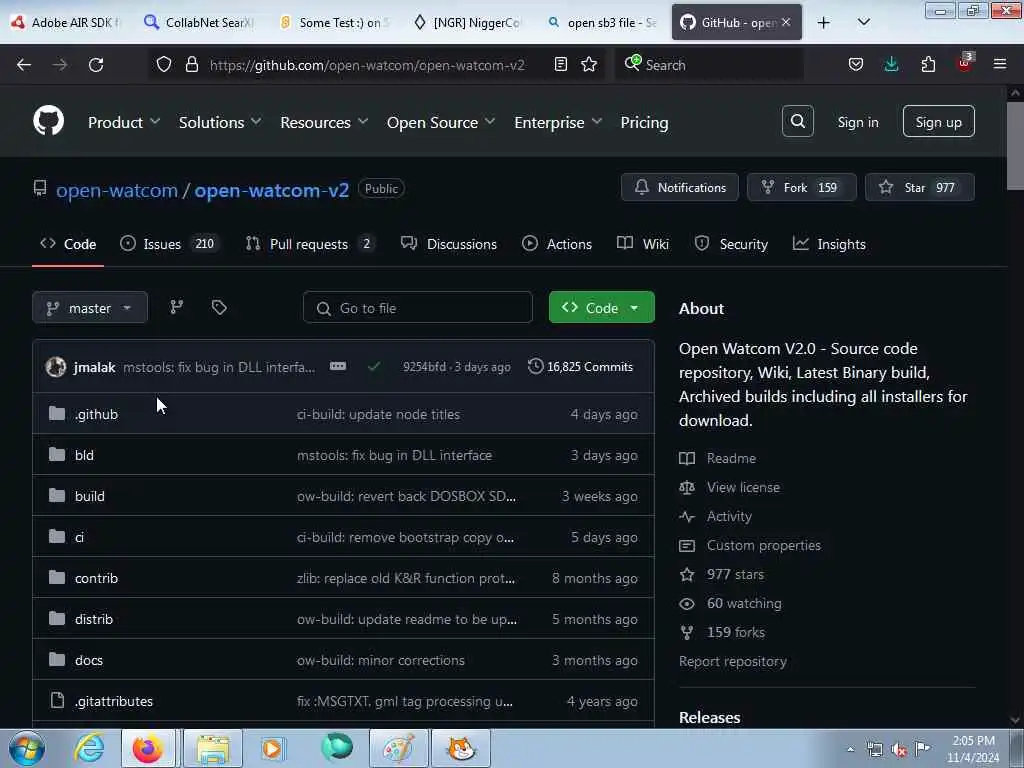1024x768 pixels.
Task: Expand commit message ellipsis button
Action: coord(338,366)
